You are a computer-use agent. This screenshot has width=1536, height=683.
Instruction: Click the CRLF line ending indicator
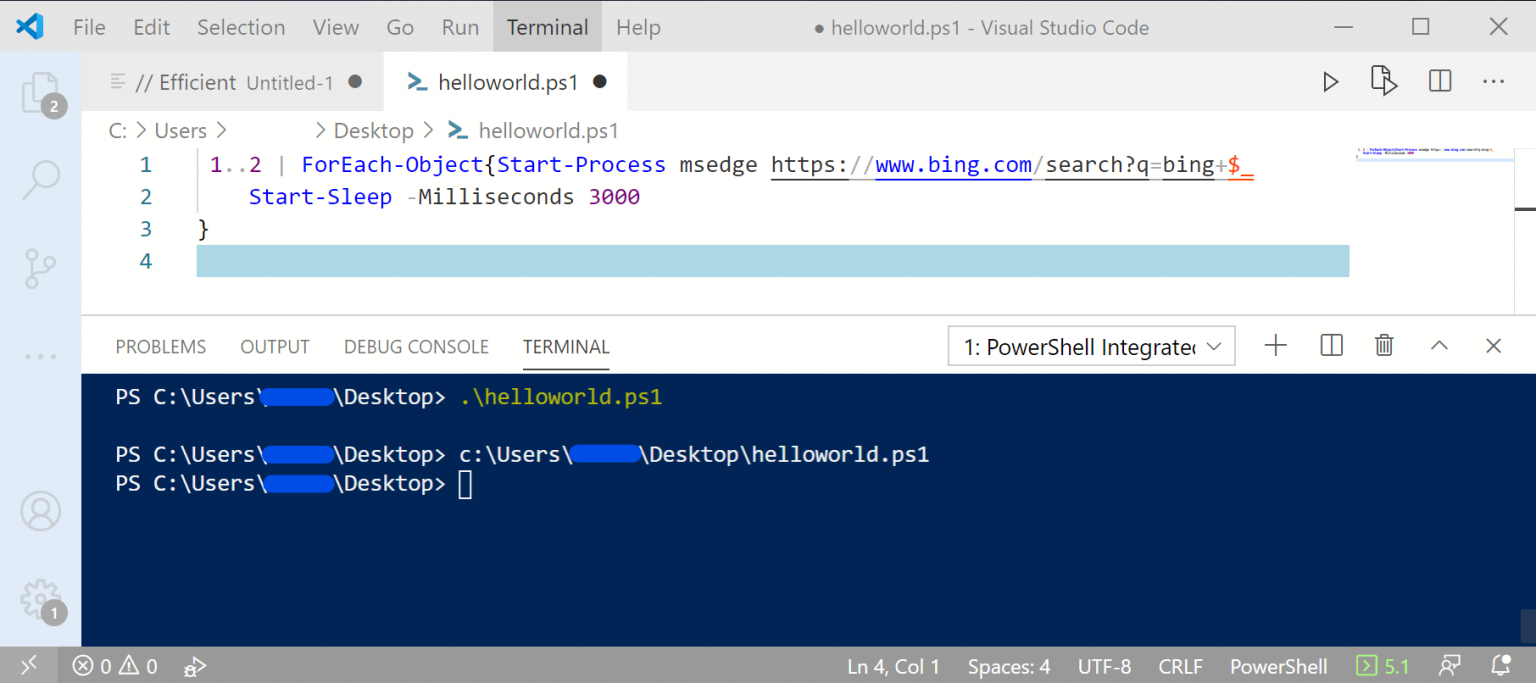point(1180,666)
